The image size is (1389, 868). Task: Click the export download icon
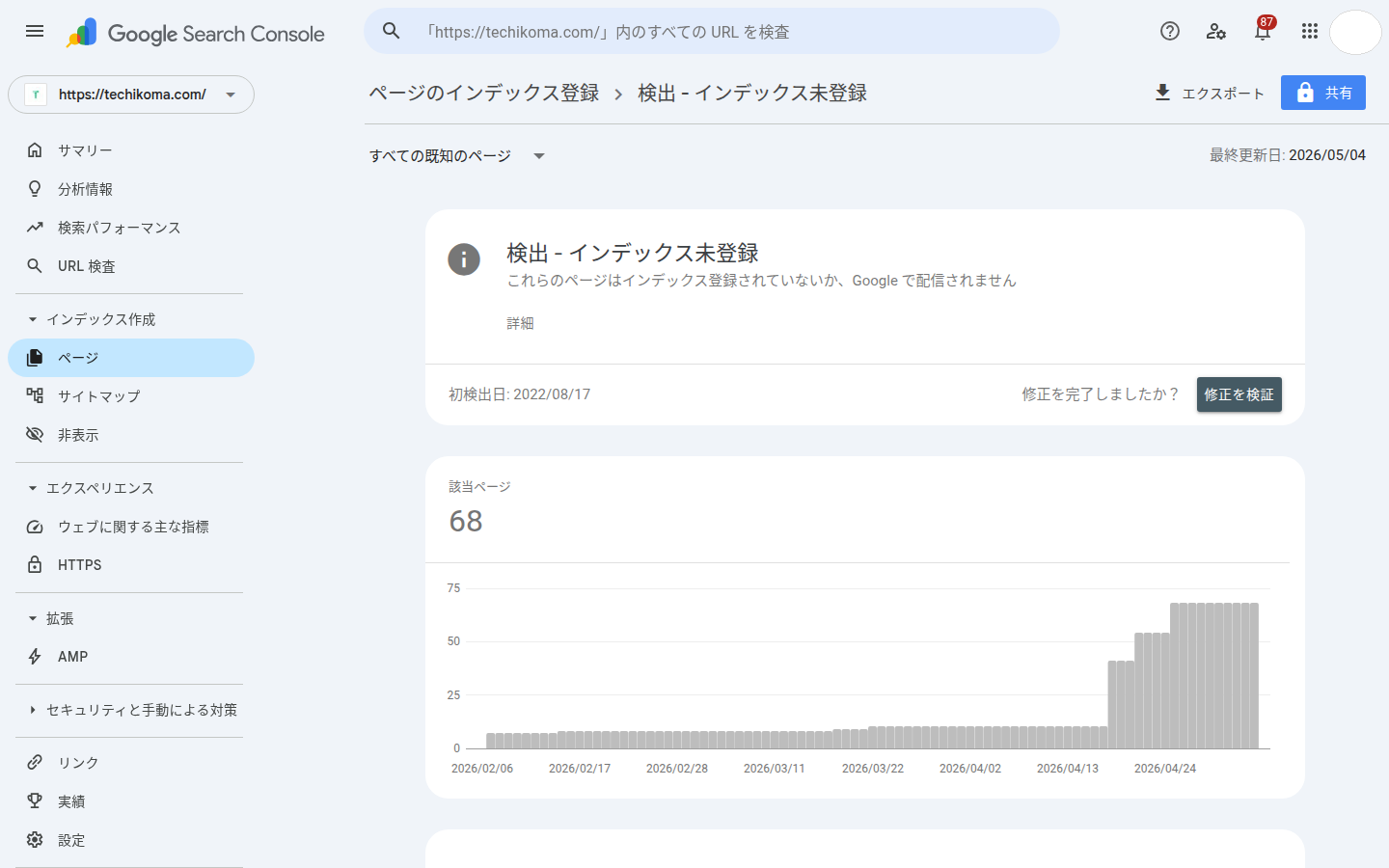click(1162, 93)
